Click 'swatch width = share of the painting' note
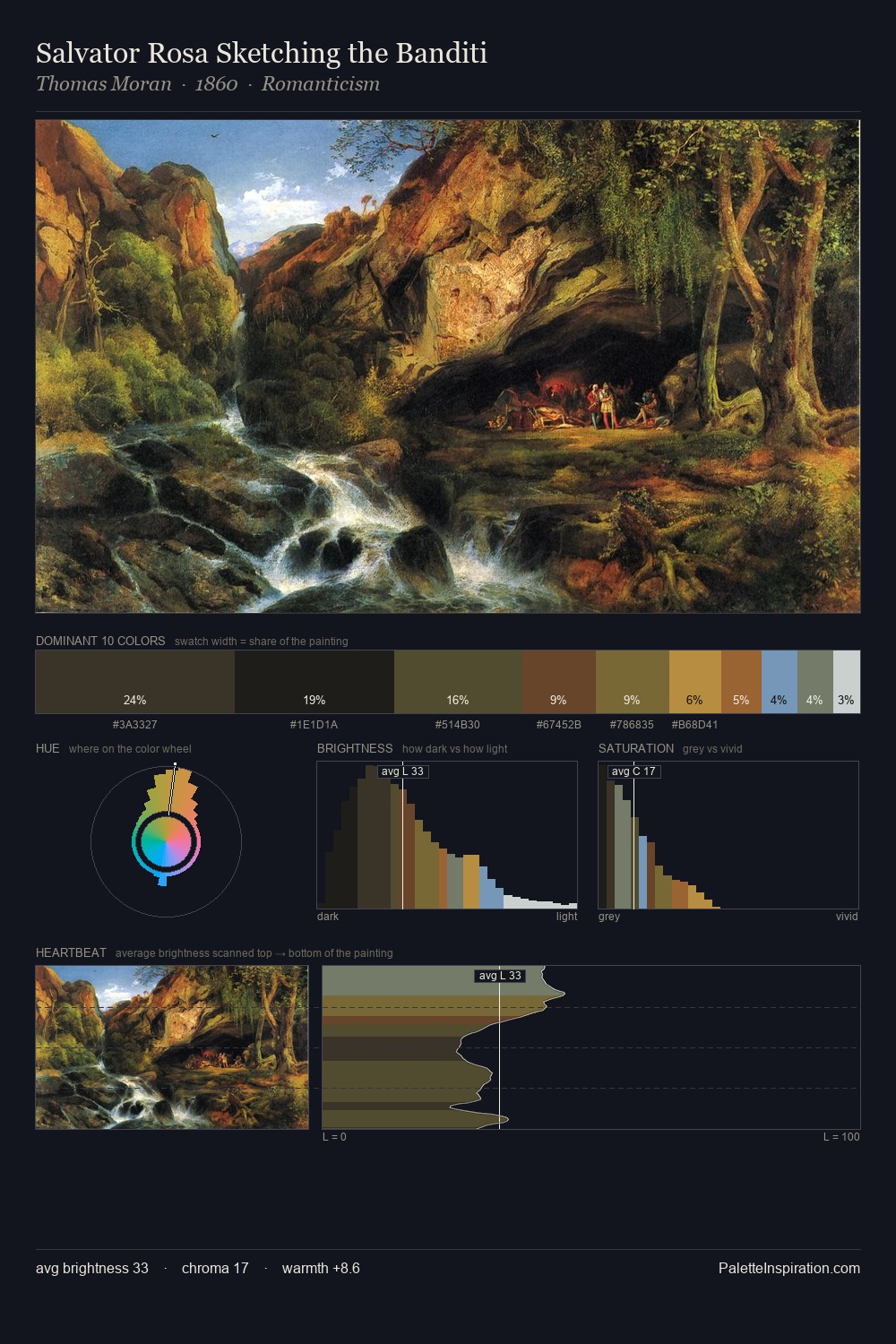896x1344 pixels. click(262, 642)
